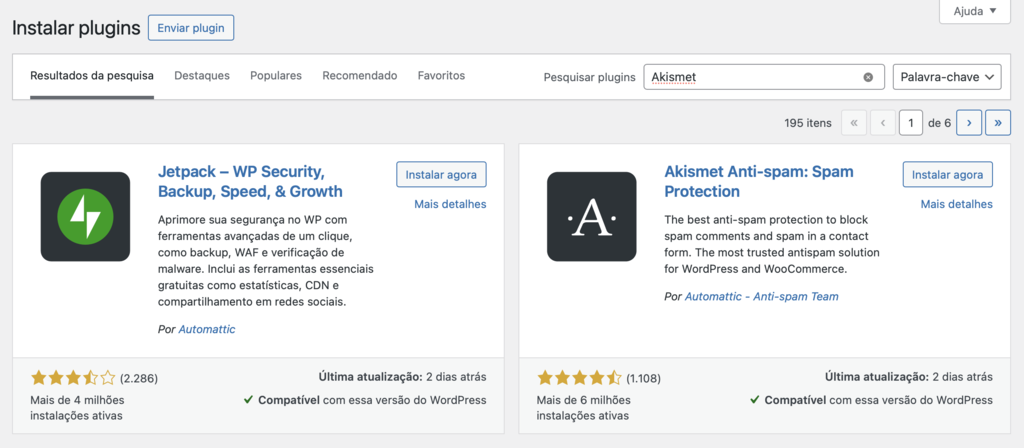Switch to Populares tab
Screen dimensions: 1024x448
tap(276, 76)
